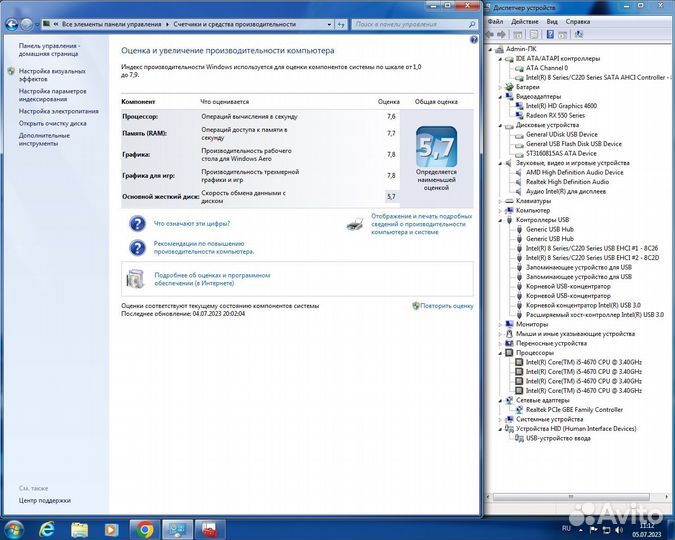The width and height of the screenshot is (675, 540).
Task: Open the address bar history dropdown arrow
Action: click(329, 25)
